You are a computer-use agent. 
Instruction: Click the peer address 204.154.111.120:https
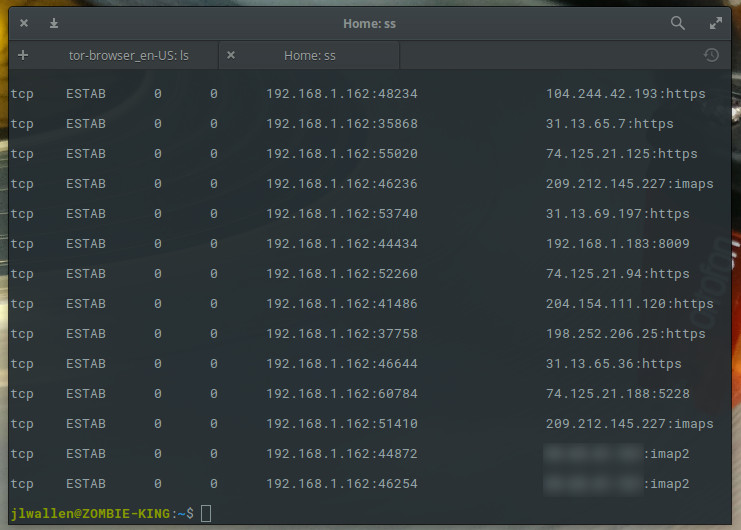tap(629, 304)
